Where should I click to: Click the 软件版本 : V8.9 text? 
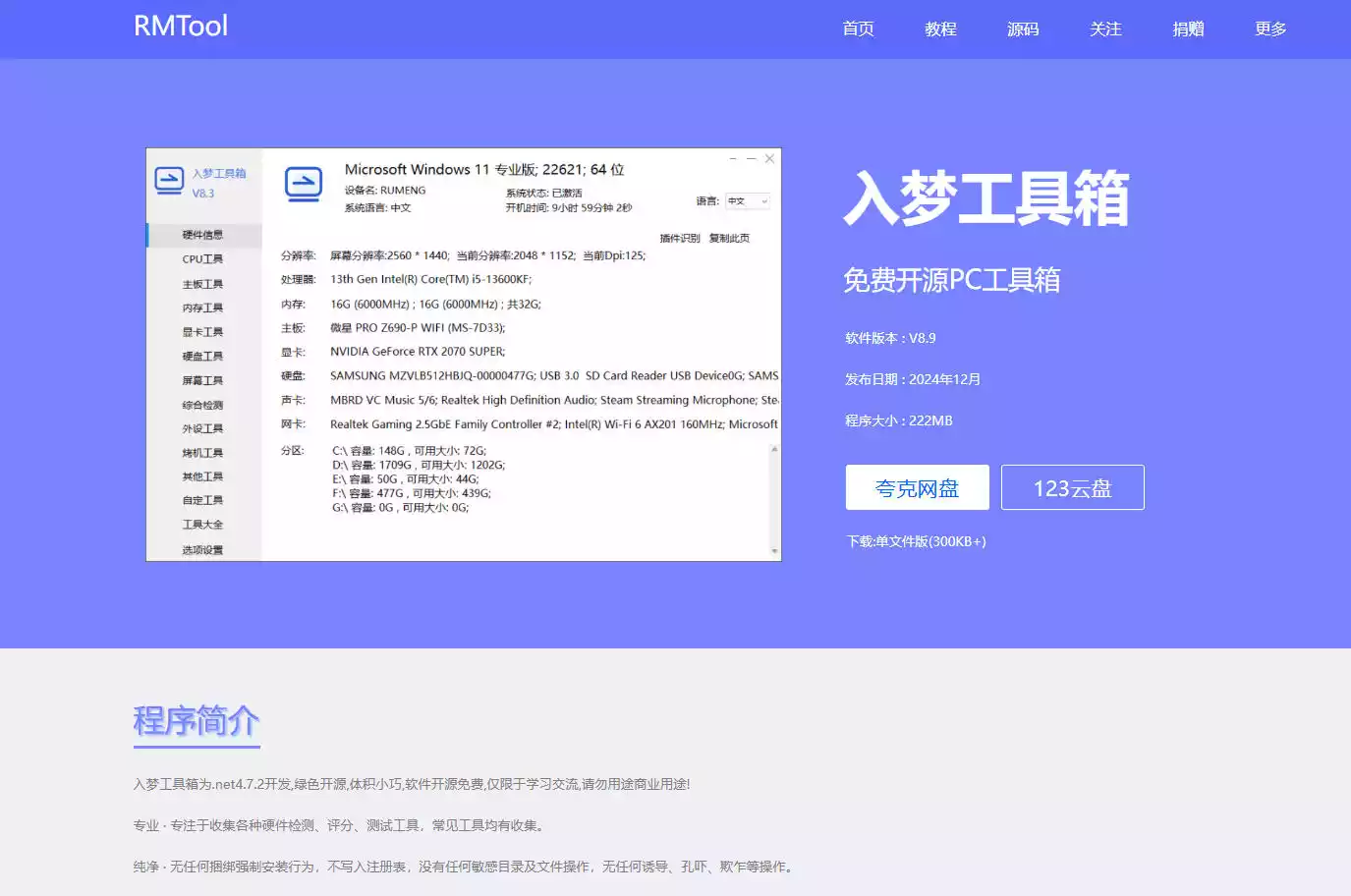point(890,338)
